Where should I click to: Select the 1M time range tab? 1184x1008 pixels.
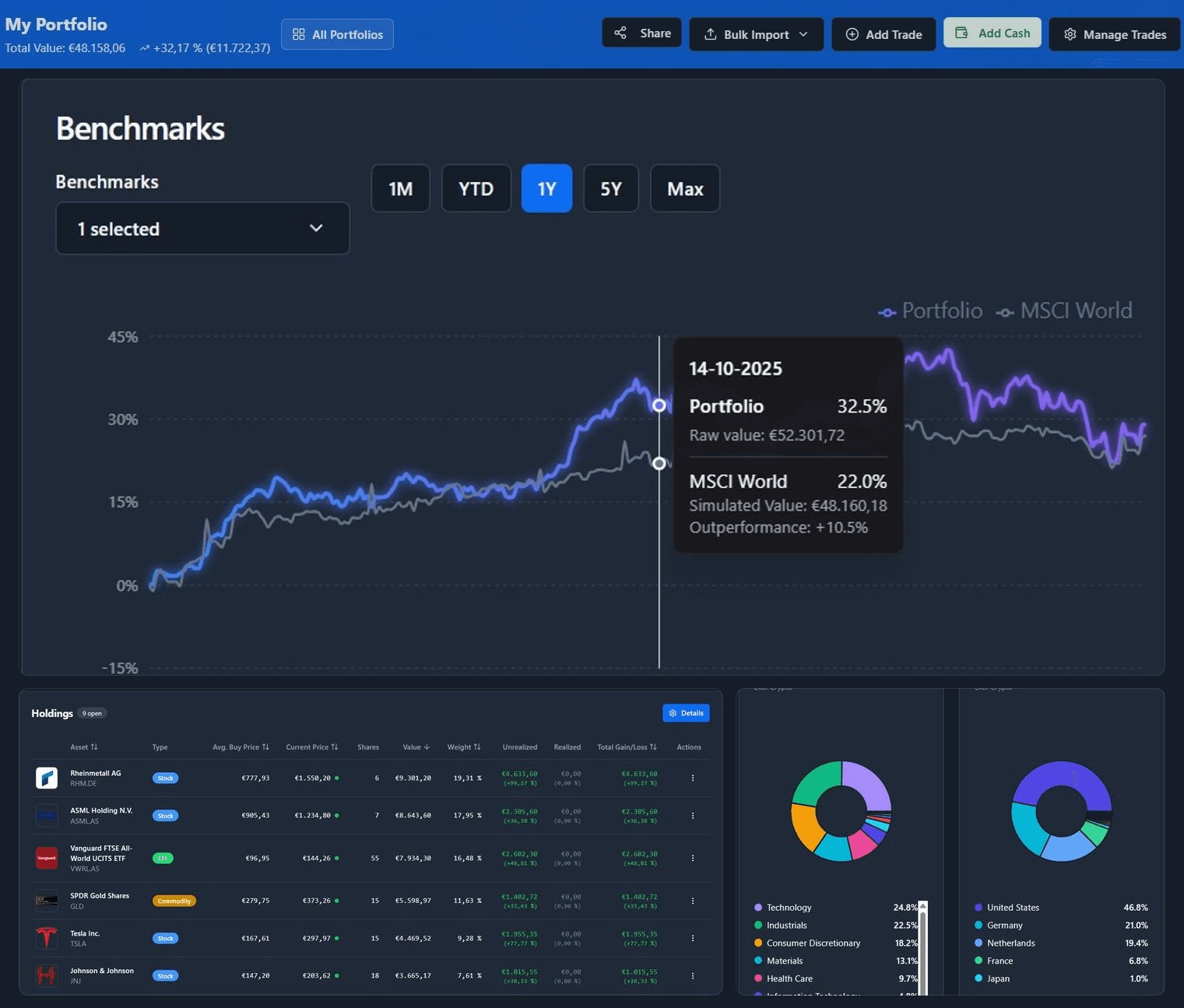coord(400,188)
